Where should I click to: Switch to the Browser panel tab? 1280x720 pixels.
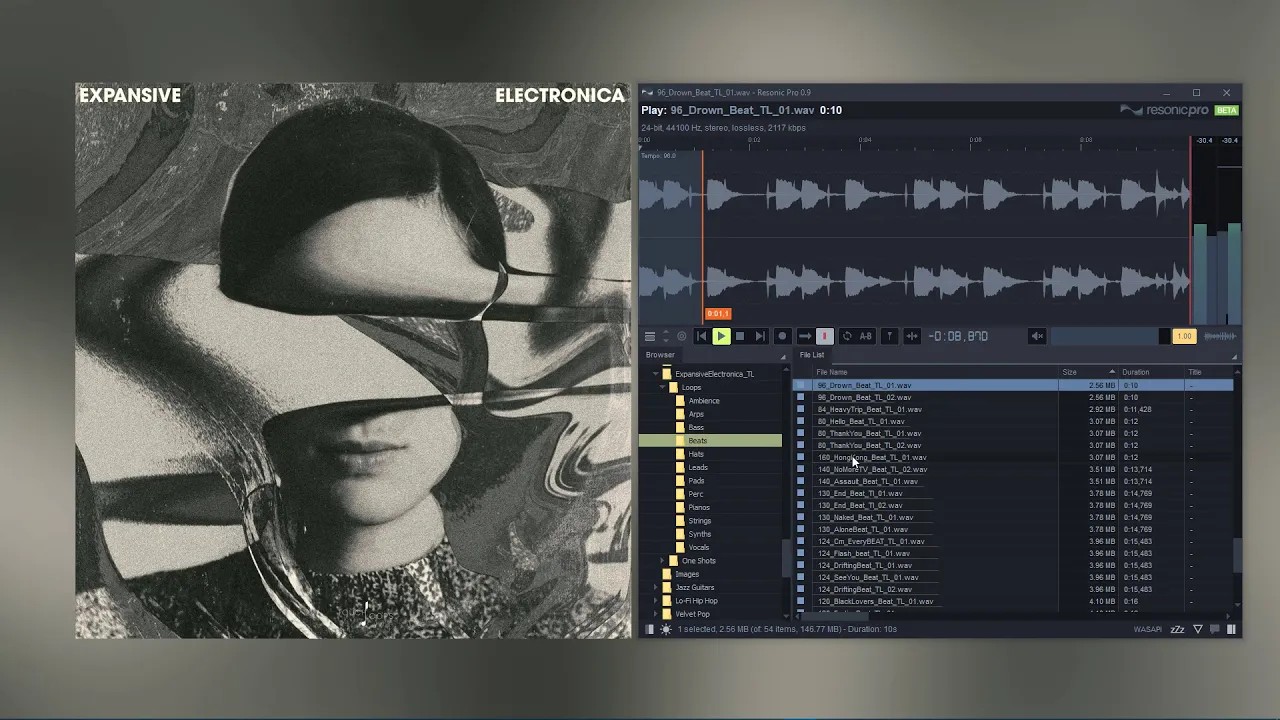[x=660, y=355]
